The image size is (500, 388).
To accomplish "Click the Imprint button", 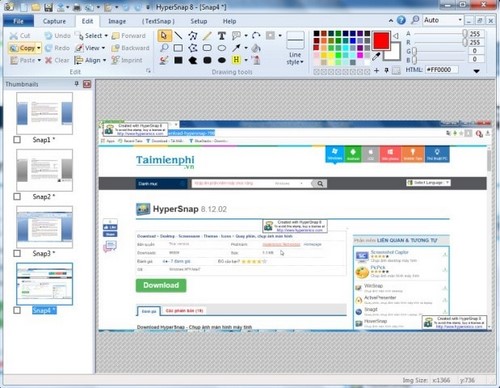I will [x=127, y=60].
